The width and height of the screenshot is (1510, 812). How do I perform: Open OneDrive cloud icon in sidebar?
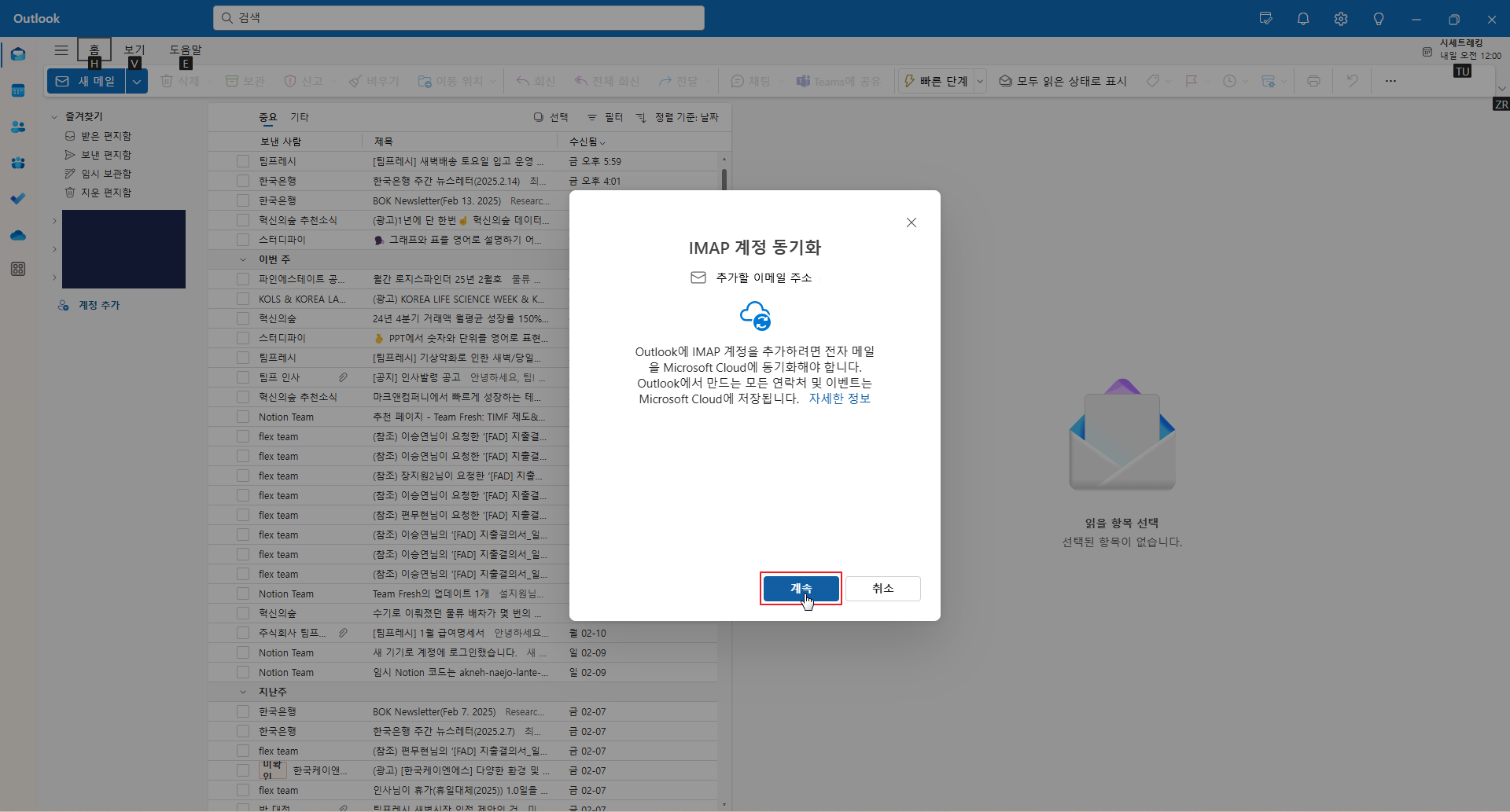click(18, 235)
